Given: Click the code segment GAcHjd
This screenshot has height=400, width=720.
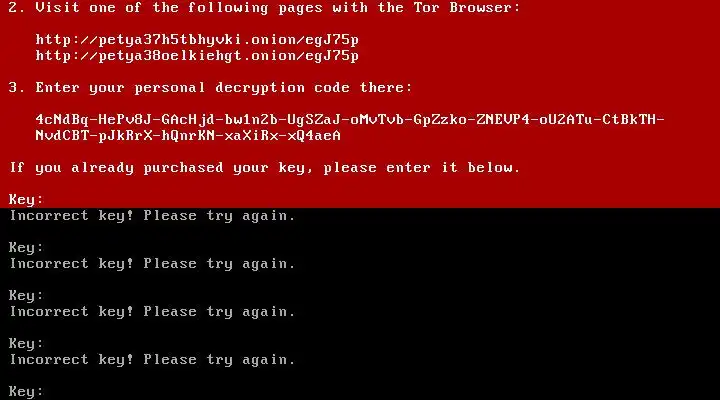Looking at the screenshot, I should coord(188,120).
